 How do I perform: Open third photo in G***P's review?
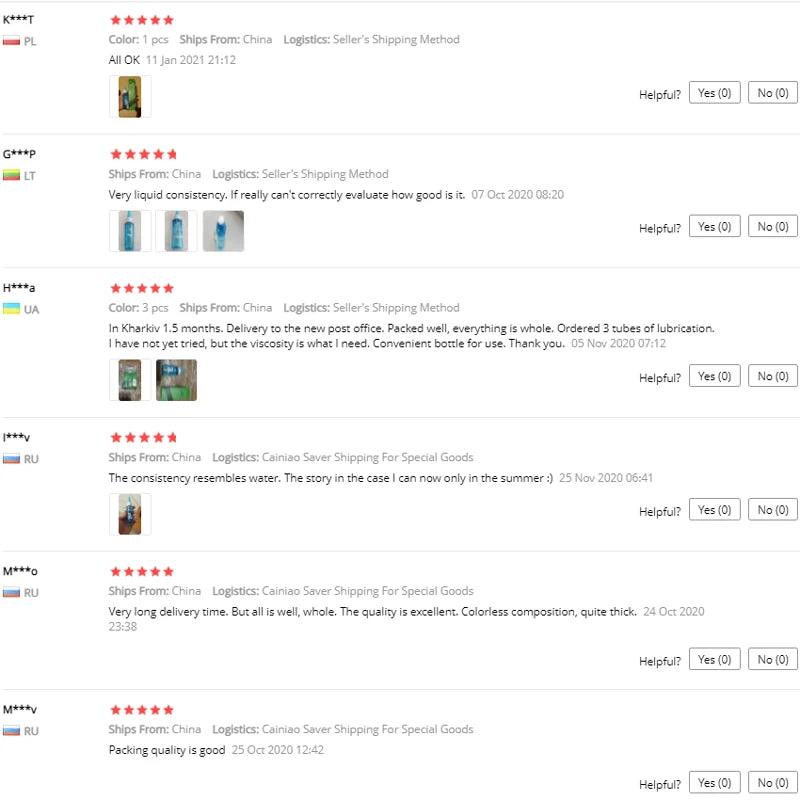(x=222, y=231)
